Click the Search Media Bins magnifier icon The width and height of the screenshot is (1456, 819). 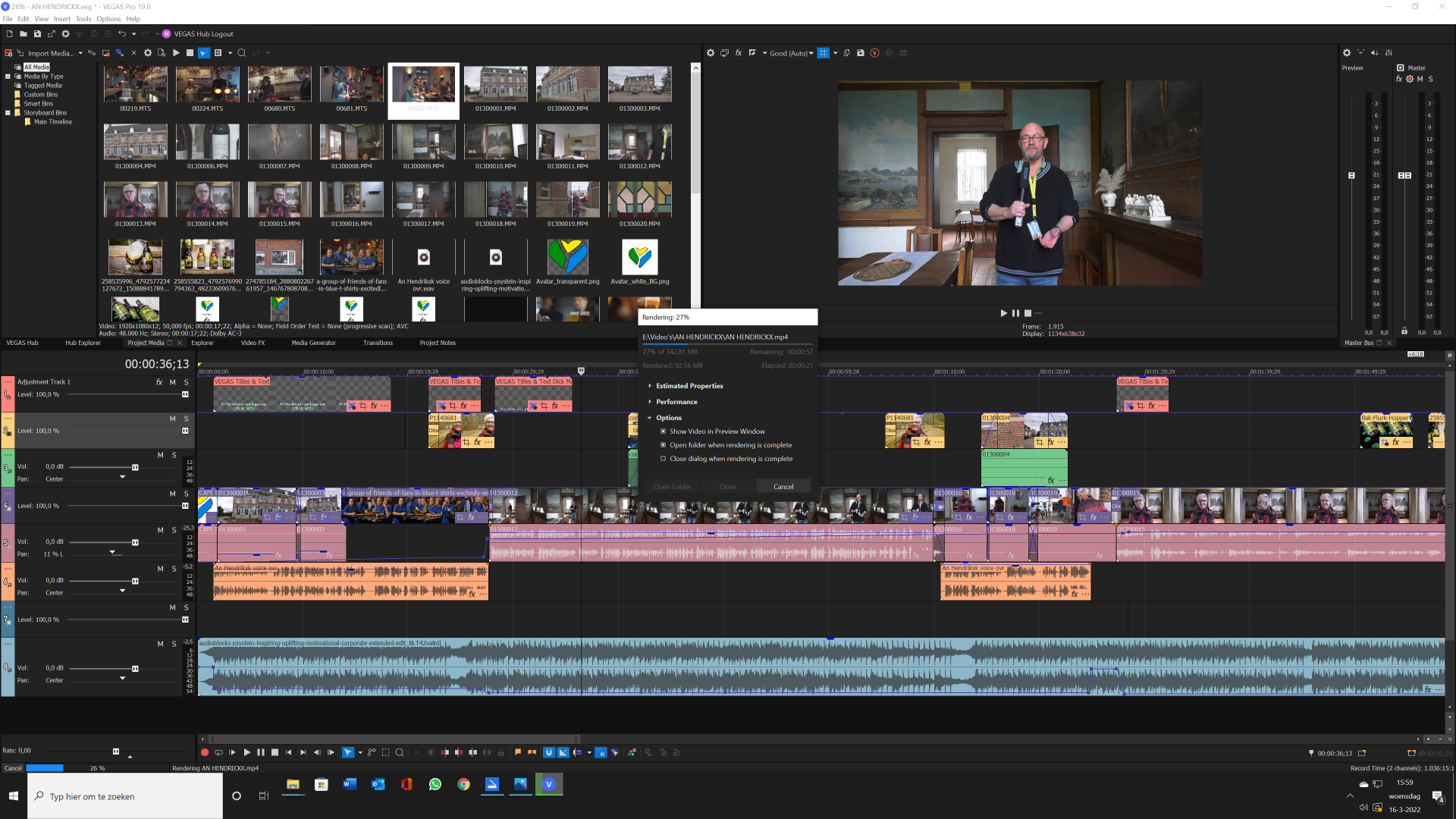click(x=242, y=53)
